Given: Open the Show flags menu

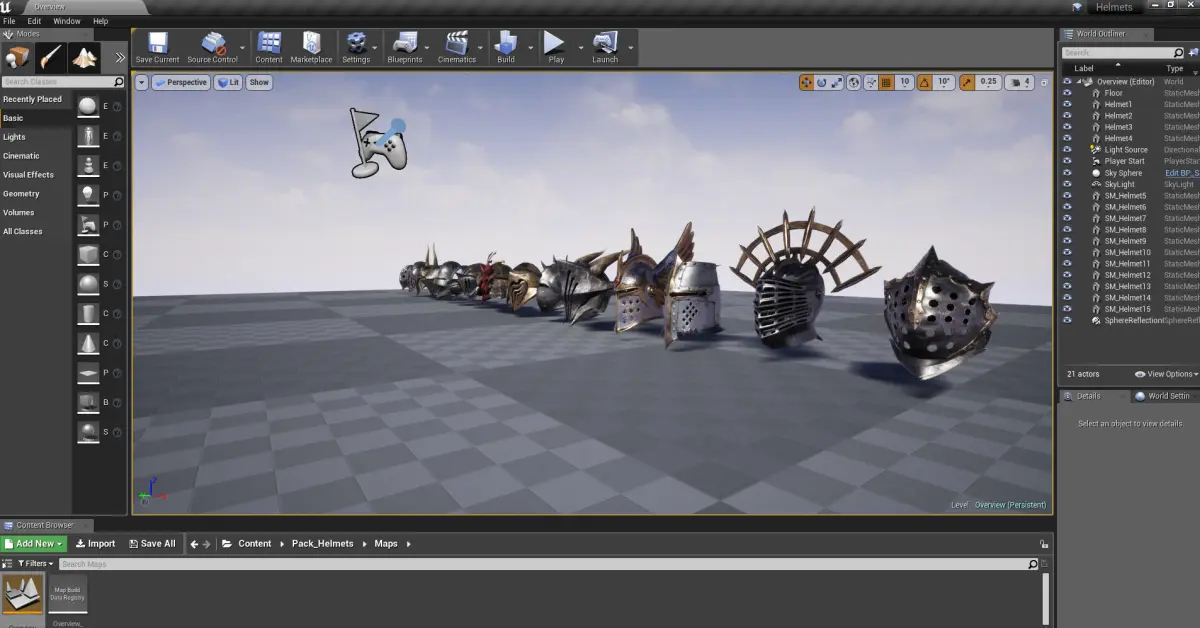Looking at the screenshot, I should click(259, 82).
